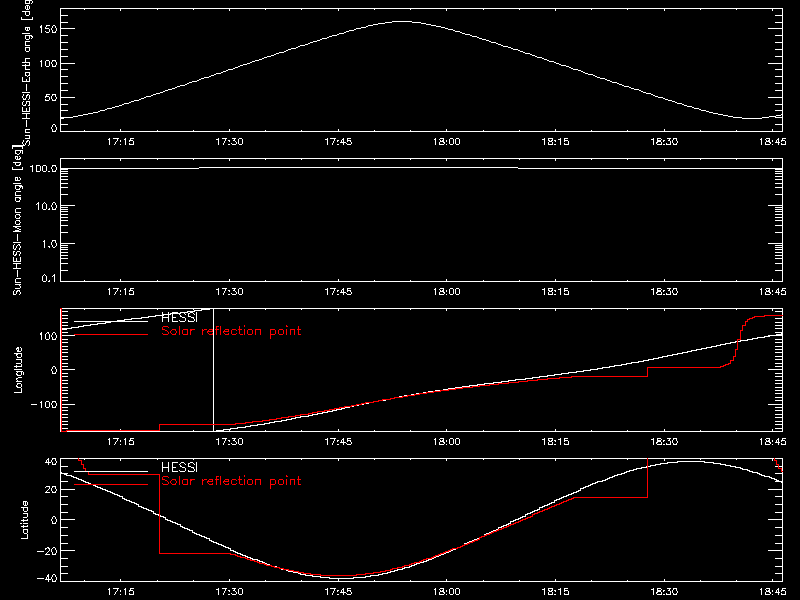Click the HESSI legend label in the Longitude plot

tap(179, 317)
